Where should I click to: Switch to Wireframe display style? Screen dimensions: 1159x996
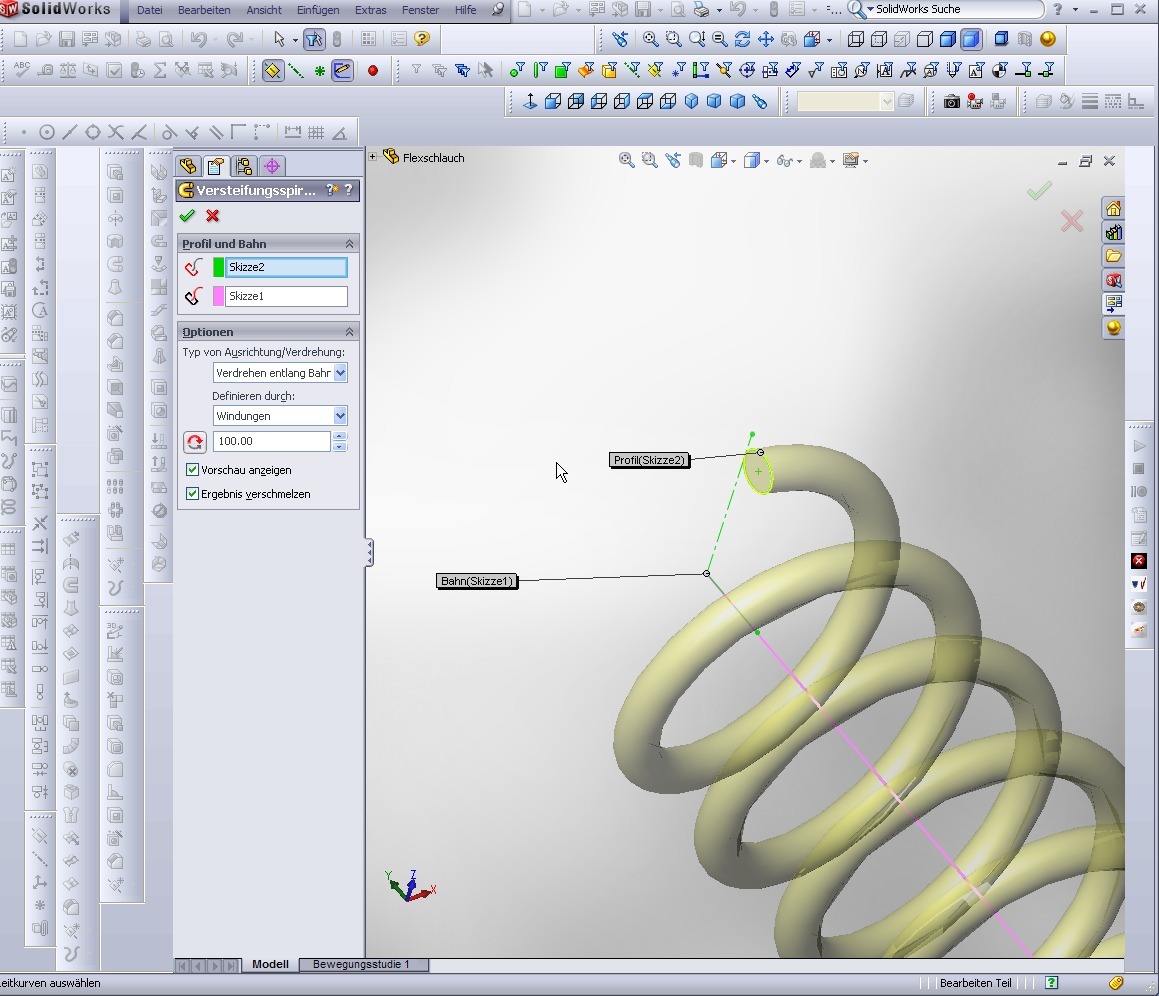click(856, 39)
